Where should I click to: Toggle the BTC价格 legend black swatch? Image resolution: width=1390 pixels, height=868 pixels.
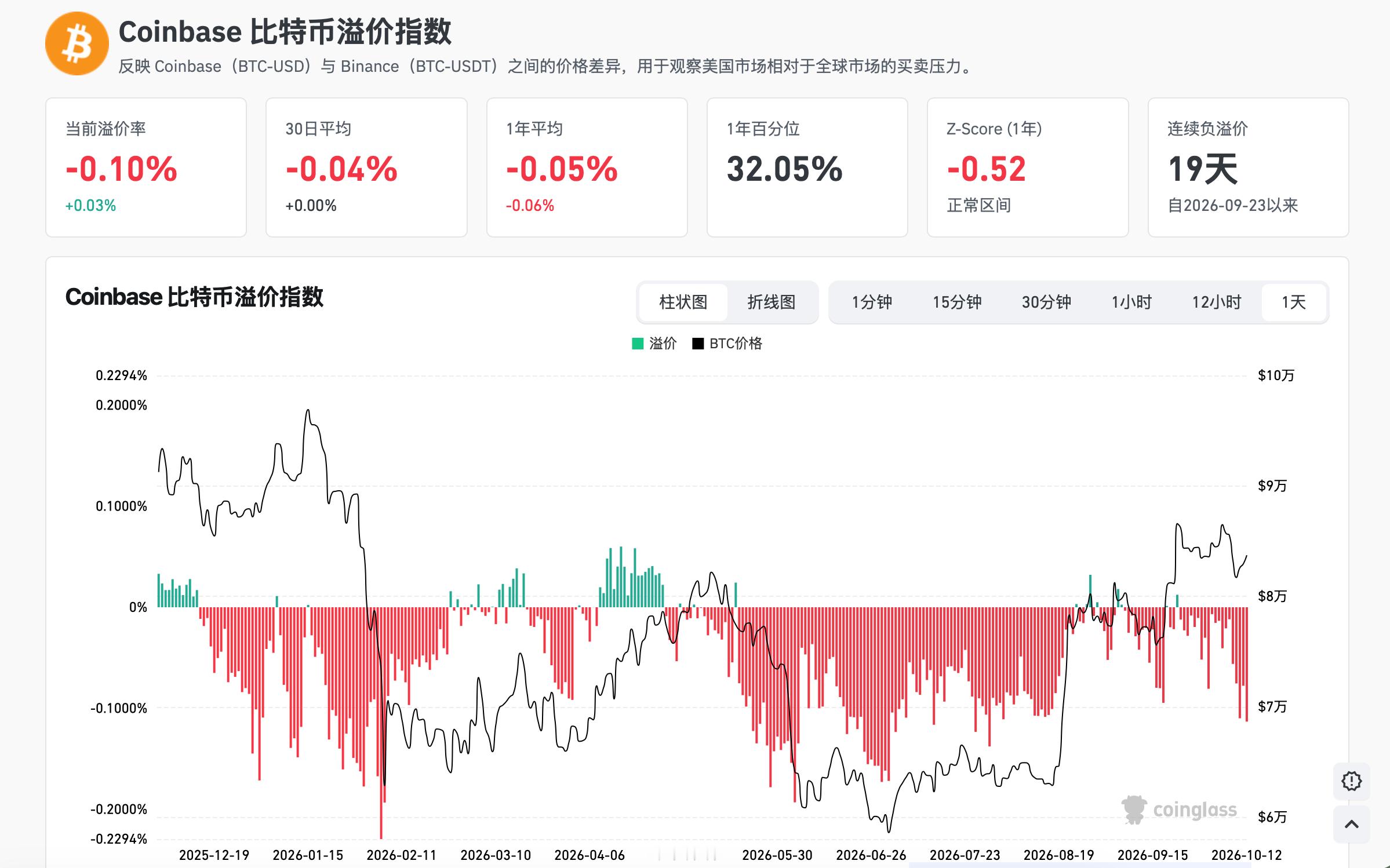coord(698,344)
